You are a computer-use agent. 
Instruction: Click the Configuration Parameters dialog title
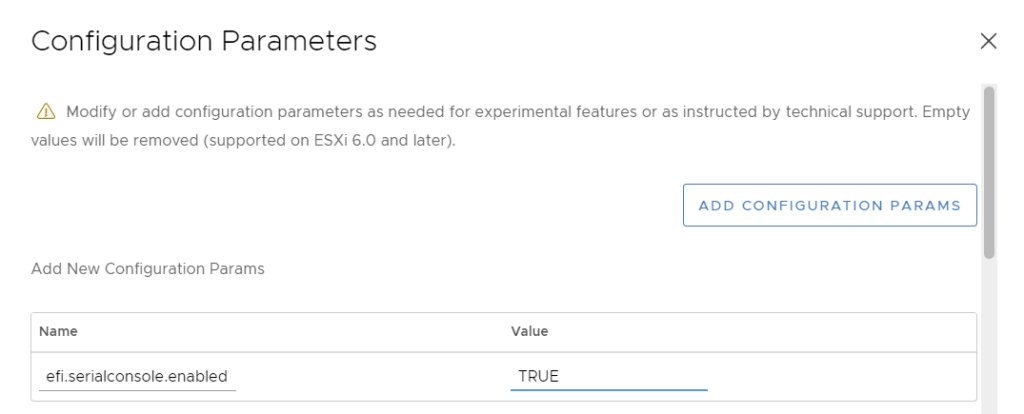coord(204,41)
